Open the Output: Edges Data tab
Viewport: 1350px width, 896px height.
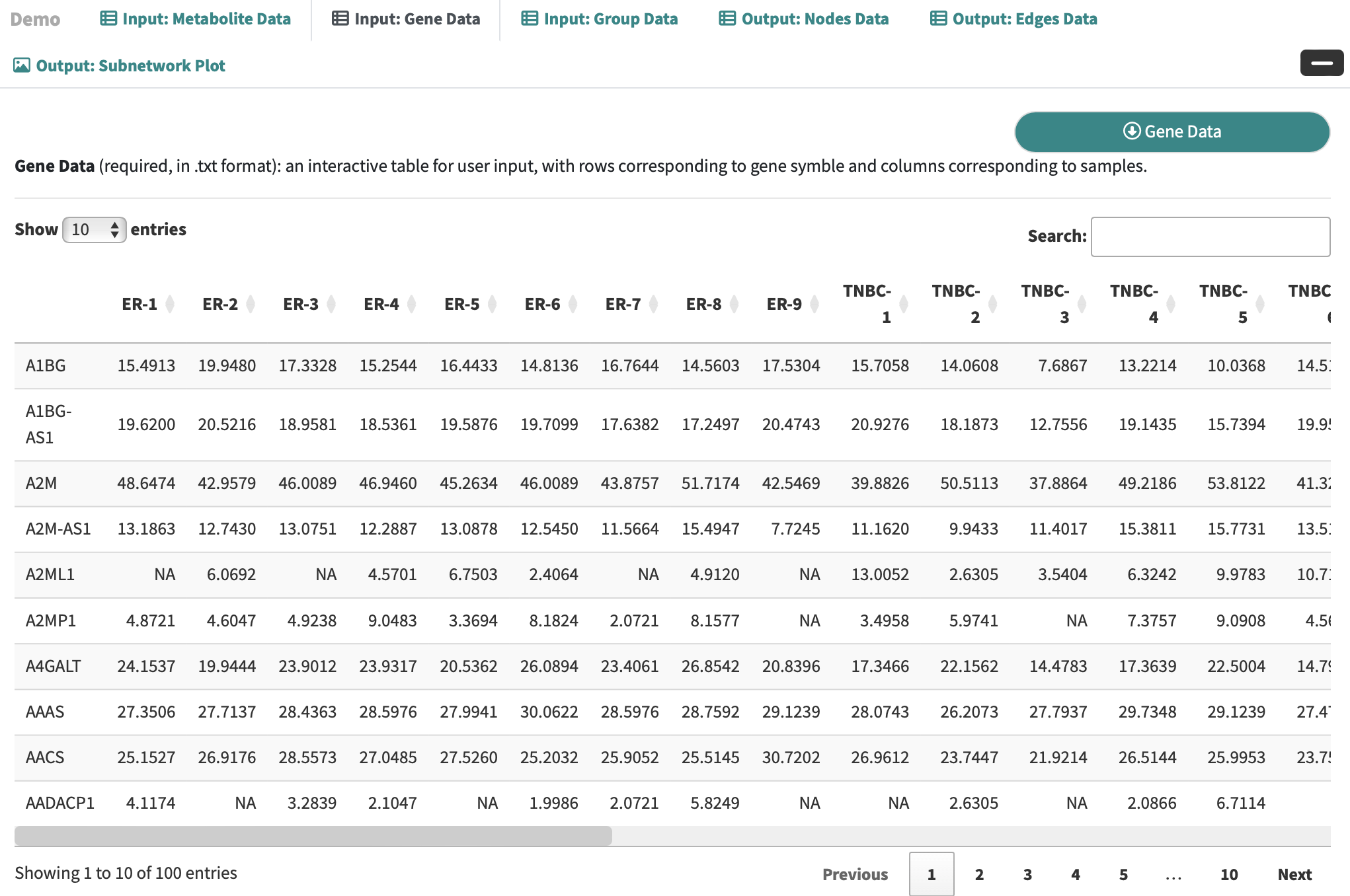1013,19
